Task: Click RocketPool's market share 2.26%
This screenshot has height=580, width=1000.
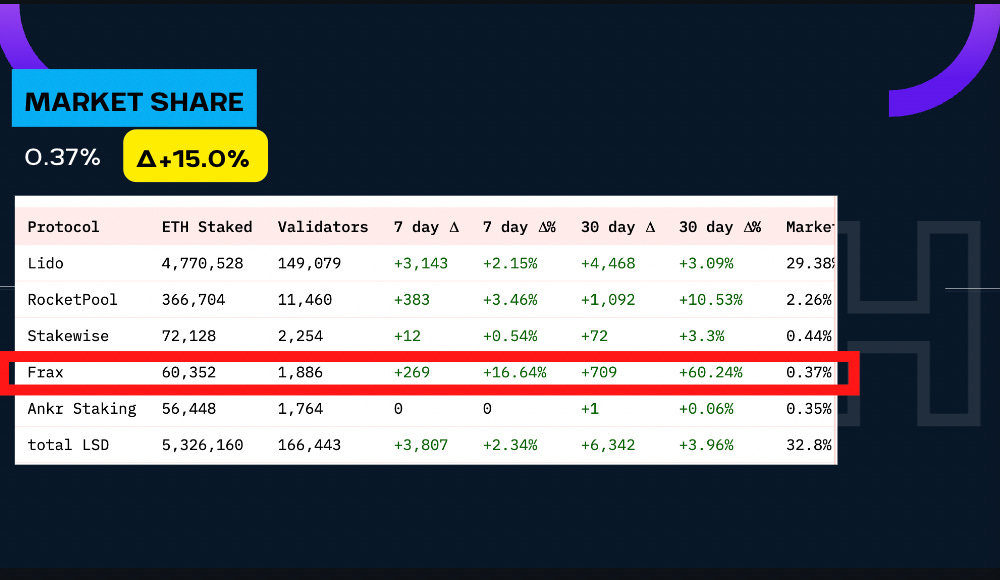Action: tap(809, 300)
